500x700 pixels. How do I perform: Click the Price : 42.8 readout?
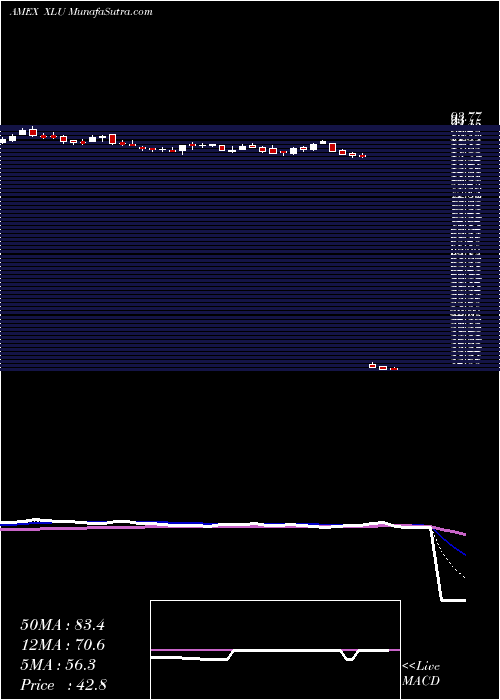tap(63, 685)
